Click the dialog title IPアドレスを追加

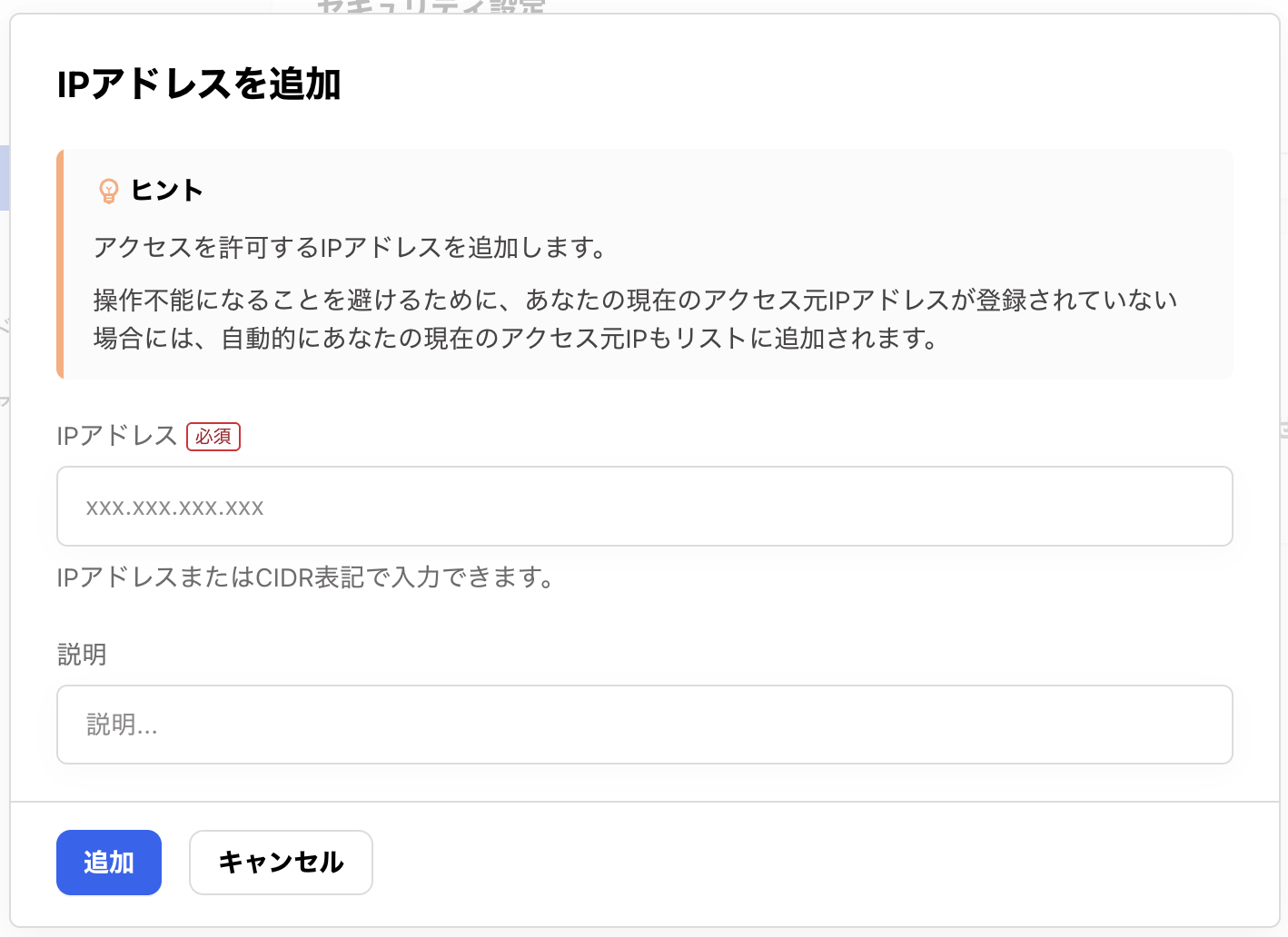coord(199,84)
